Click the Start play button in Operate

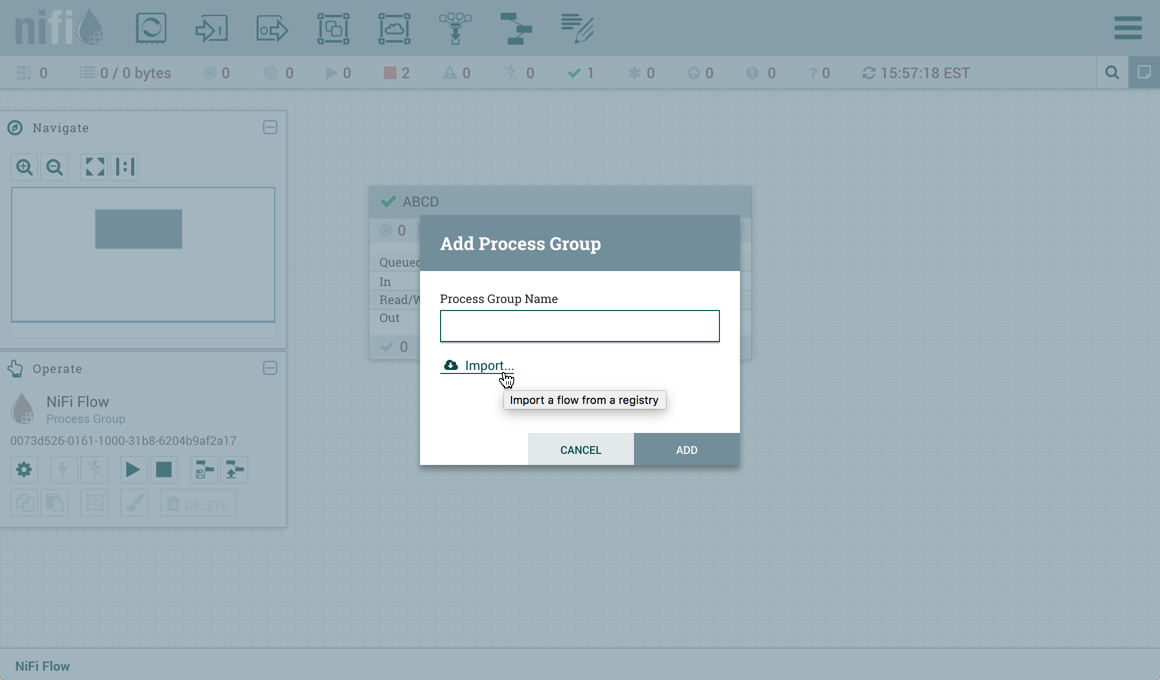(132, 469)
